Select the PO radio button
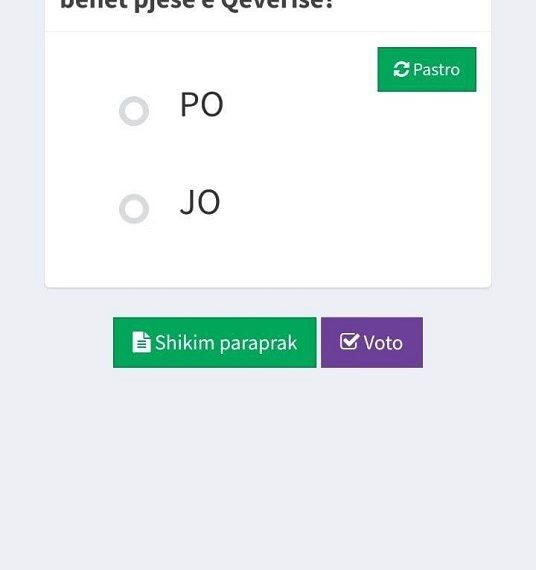The width and height of the screenshot is (536, 570). pos(134,111)
